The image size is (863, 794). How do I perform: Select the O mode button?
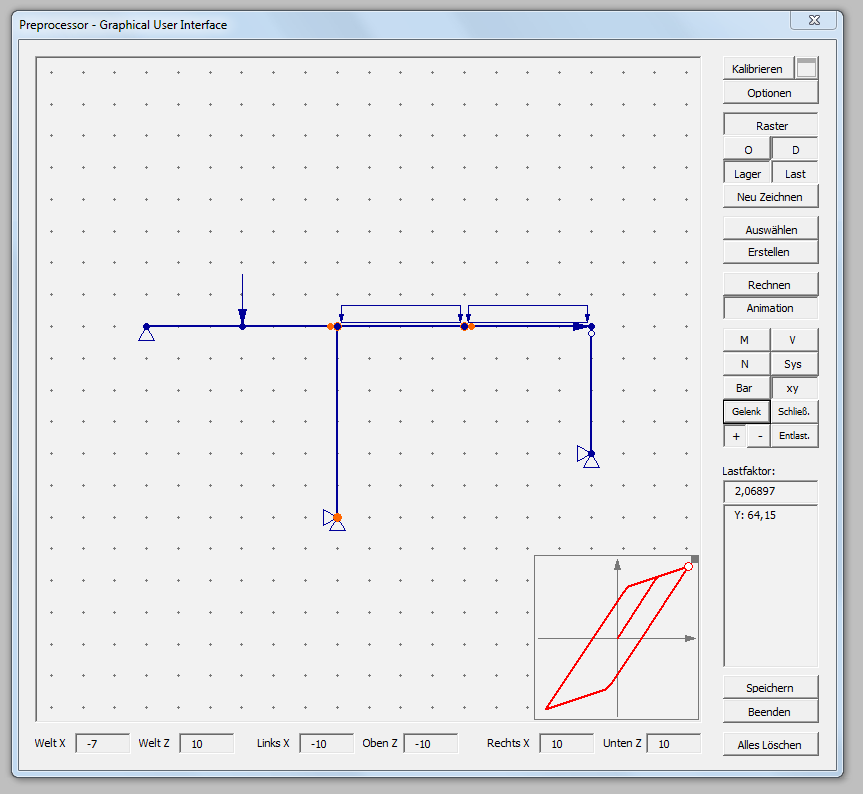[747, 150]
